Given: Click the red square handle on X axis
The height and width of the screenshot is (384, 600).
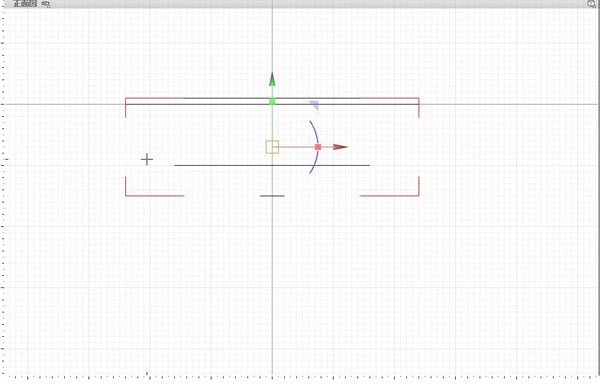Looking at the screenshot, I should 318,147.
